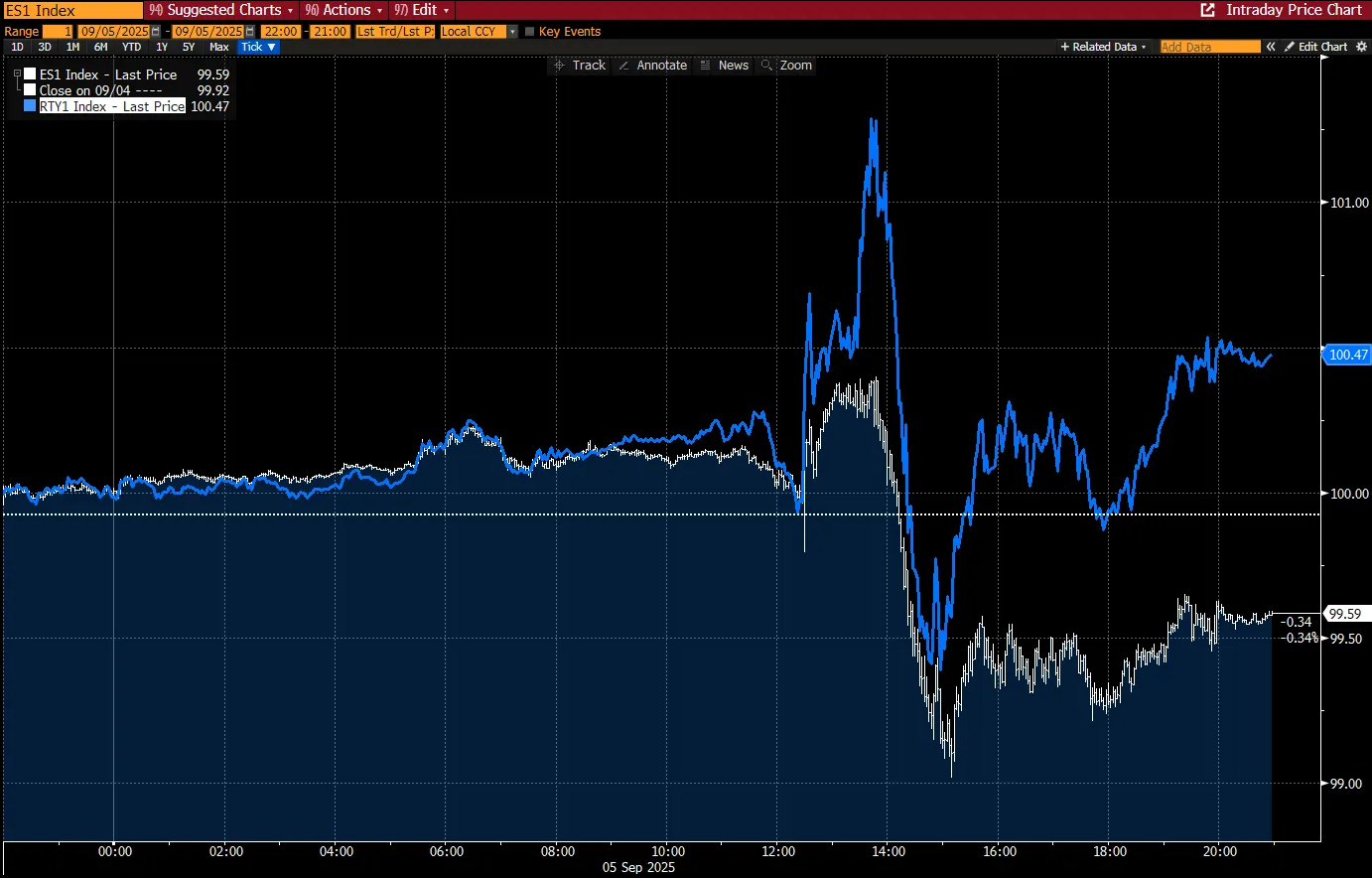
Task: Toggle the Close on 09/04 line checkbox
Action: 30,90
